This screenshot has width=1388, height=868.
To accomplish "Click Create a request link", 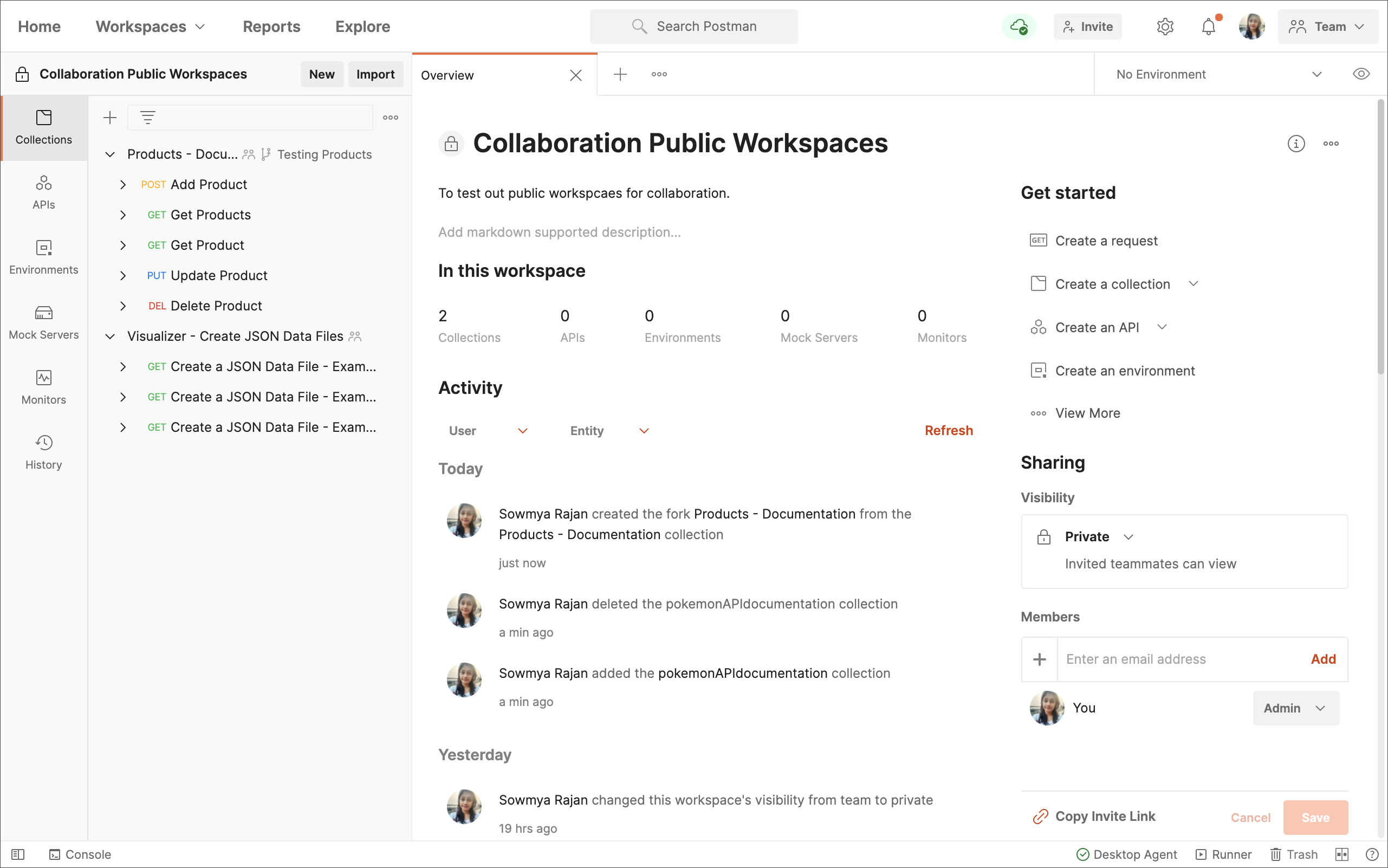I will click(1094, 241).
